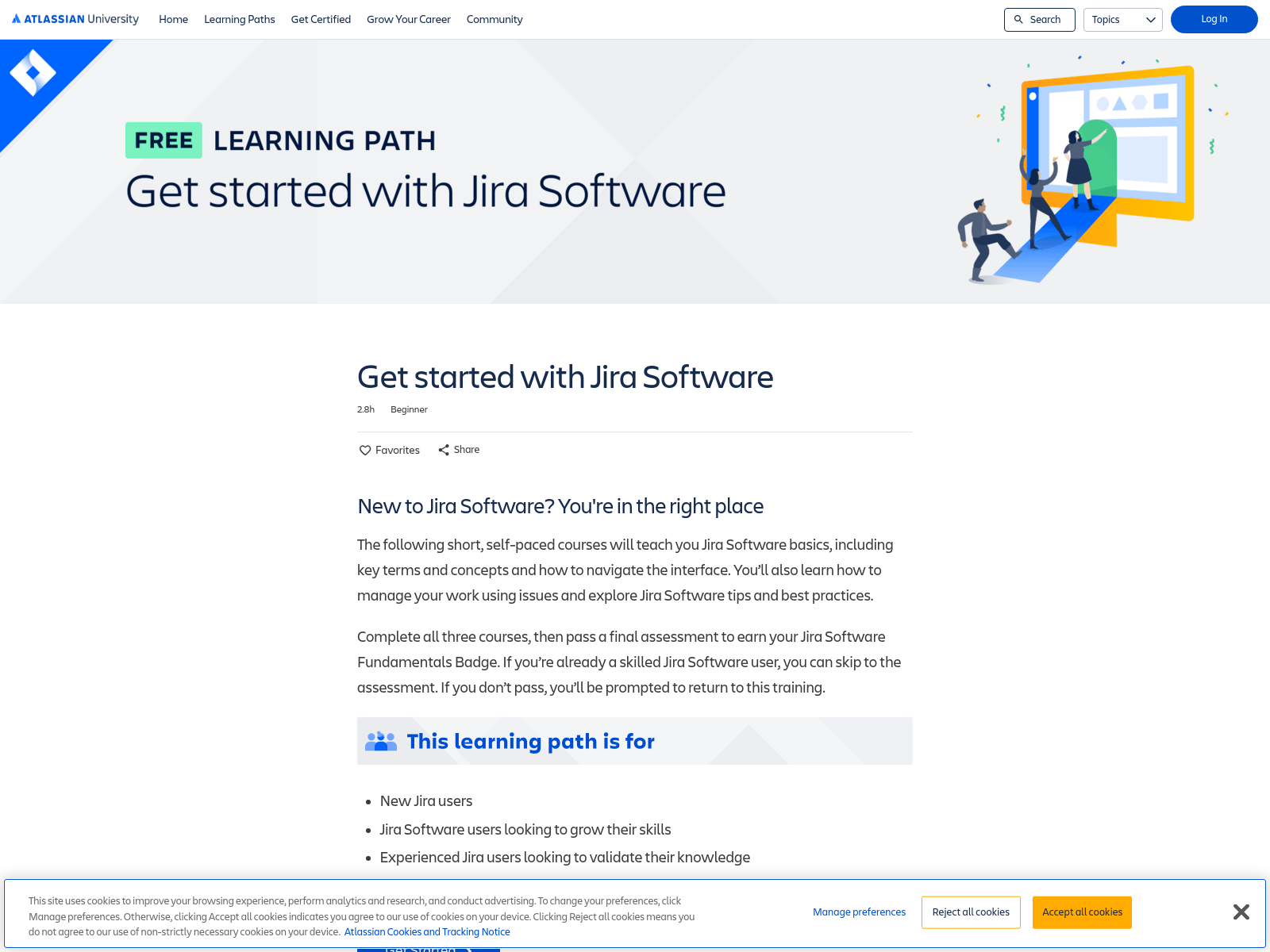Open Grow Your Career menu

pyautogui.click(x=409, y=19)
